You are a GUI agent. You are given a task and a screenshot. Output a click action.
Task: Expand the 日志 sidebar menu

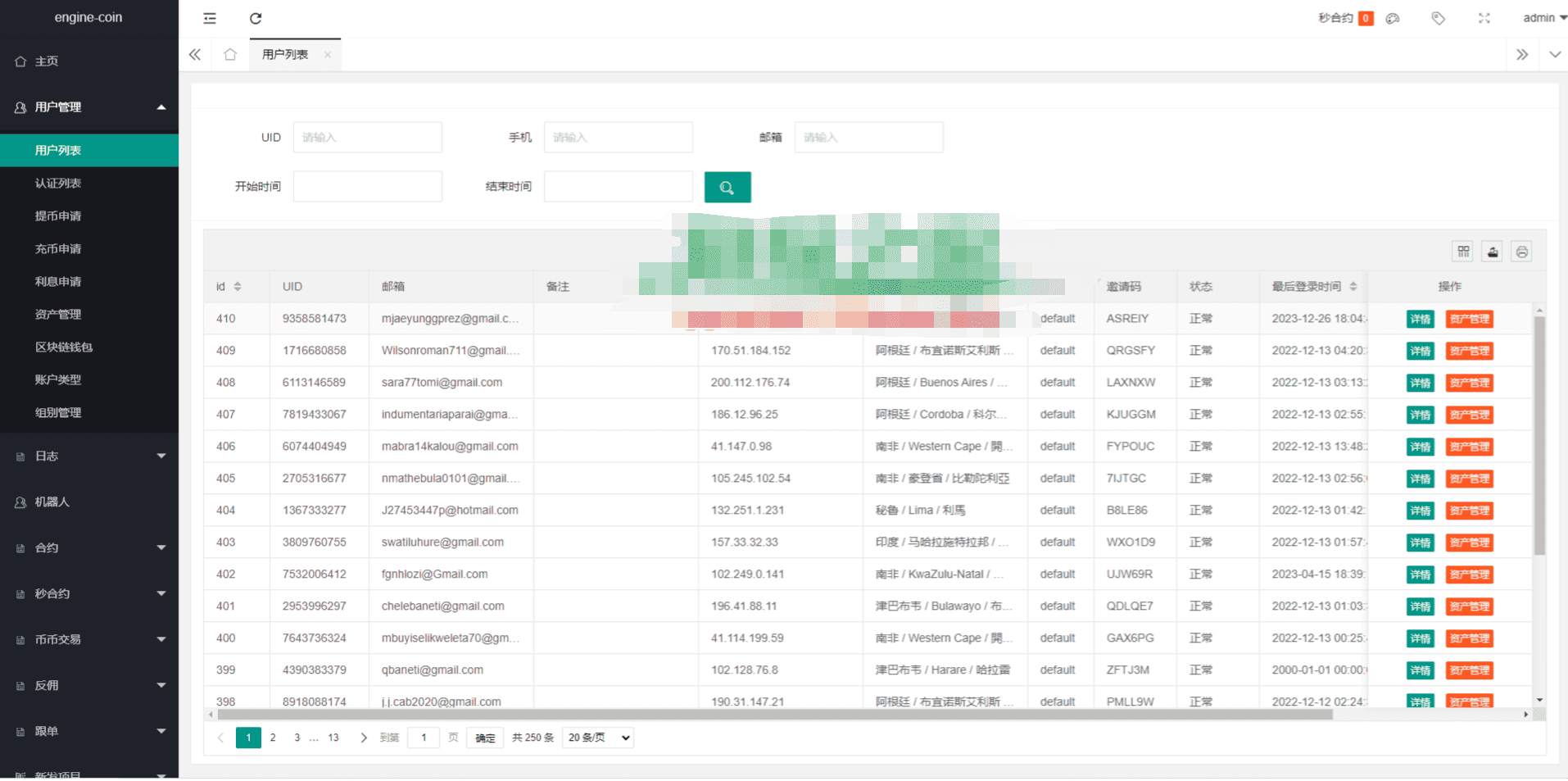88,456
